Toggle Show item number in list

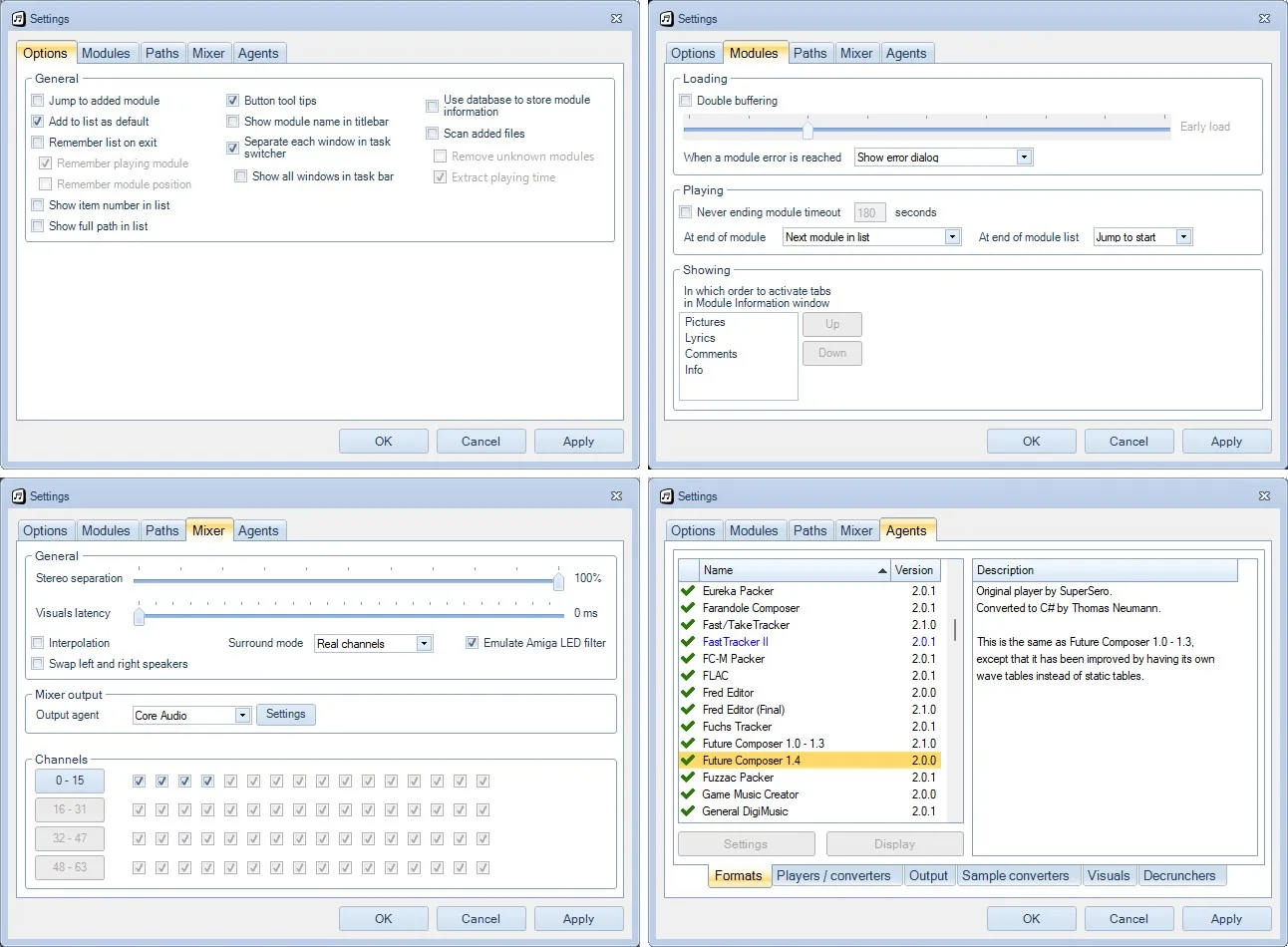click(38, 205)
